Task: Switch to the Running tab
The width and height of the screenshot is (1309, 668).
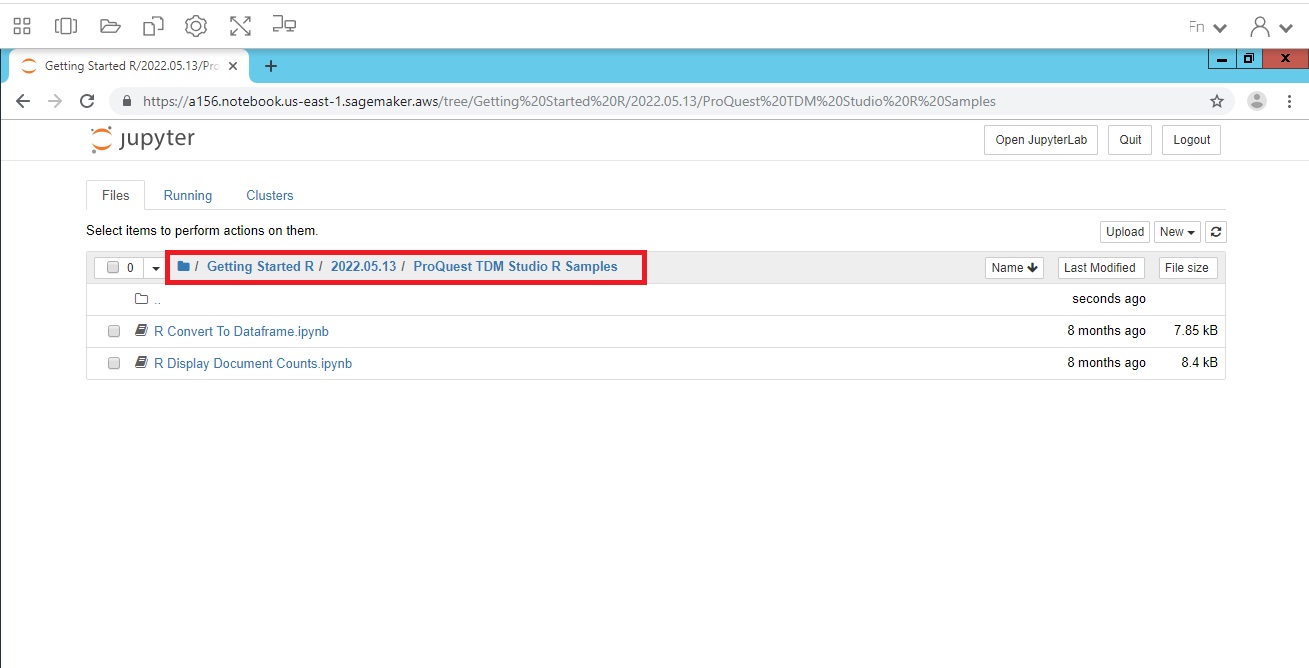Action: pyautogui.click(x=188, y=196)
